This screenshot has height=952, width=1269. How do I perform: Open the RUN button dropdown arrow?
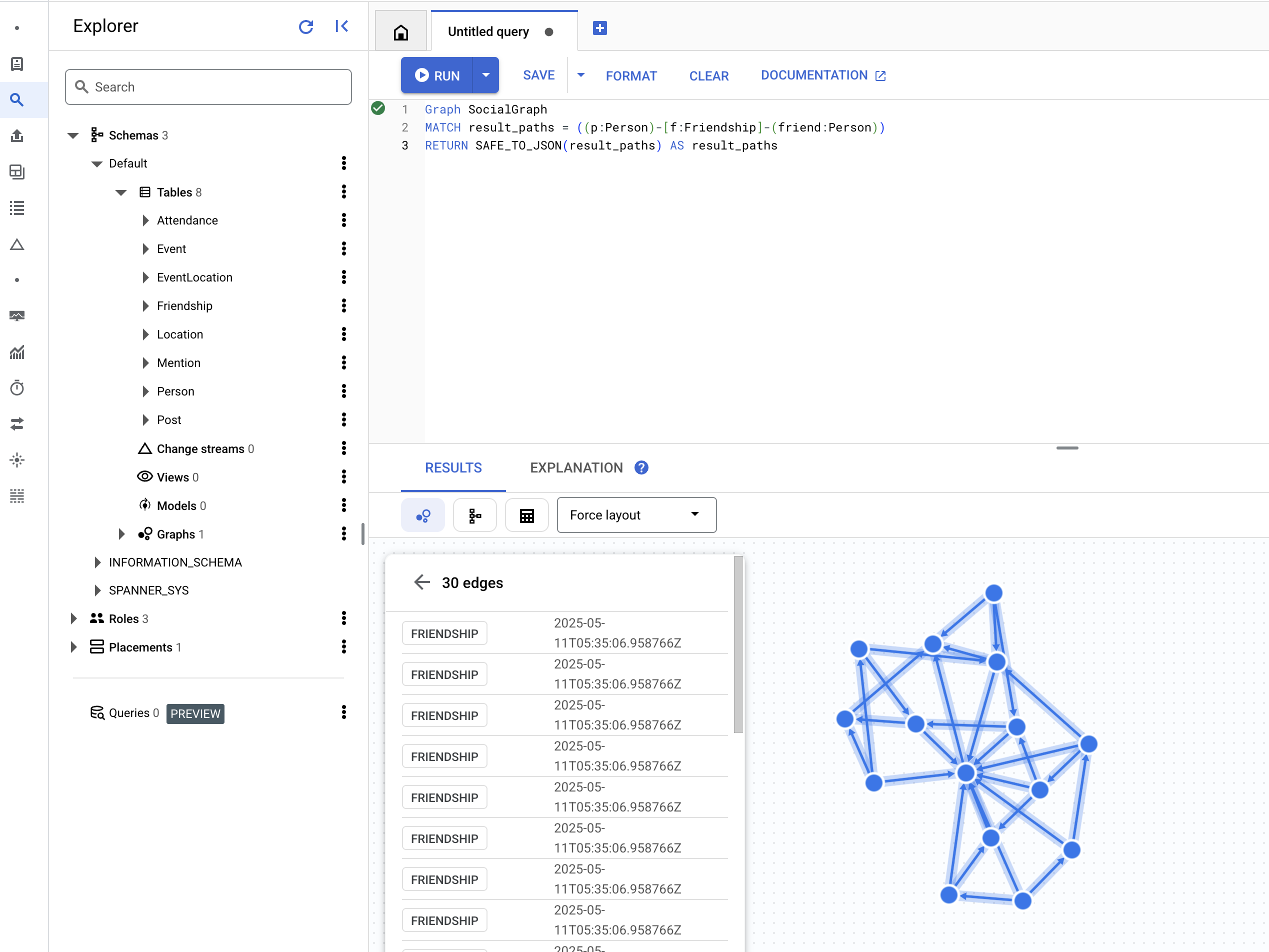485,74
